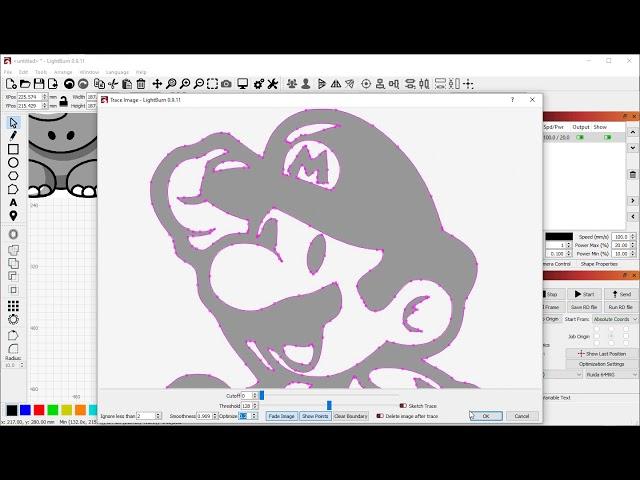Zoom in with the plus magnifier
Screen dimensions: 640x480
tap(185, 84)
